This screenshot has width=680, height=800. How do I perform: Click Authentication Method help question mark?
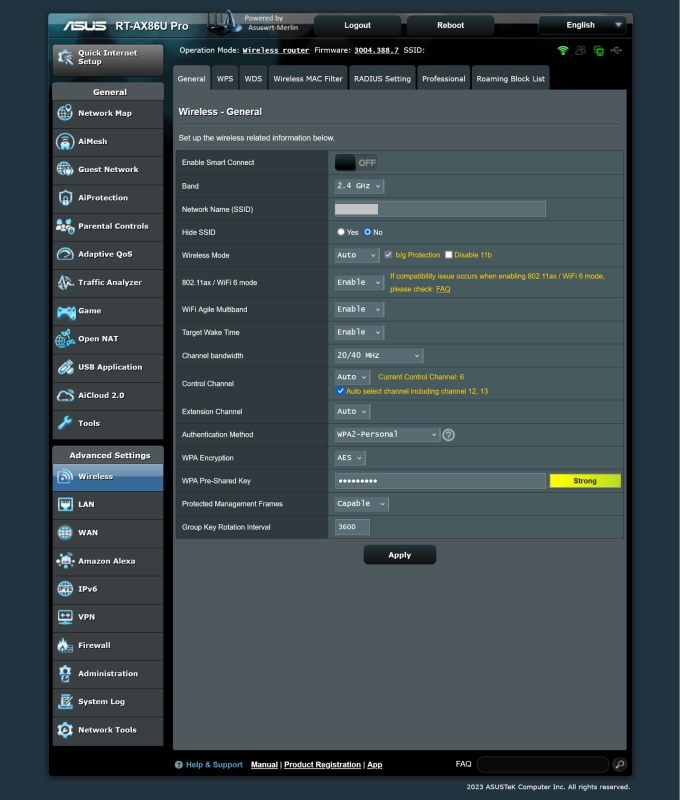tap(448, 435)
